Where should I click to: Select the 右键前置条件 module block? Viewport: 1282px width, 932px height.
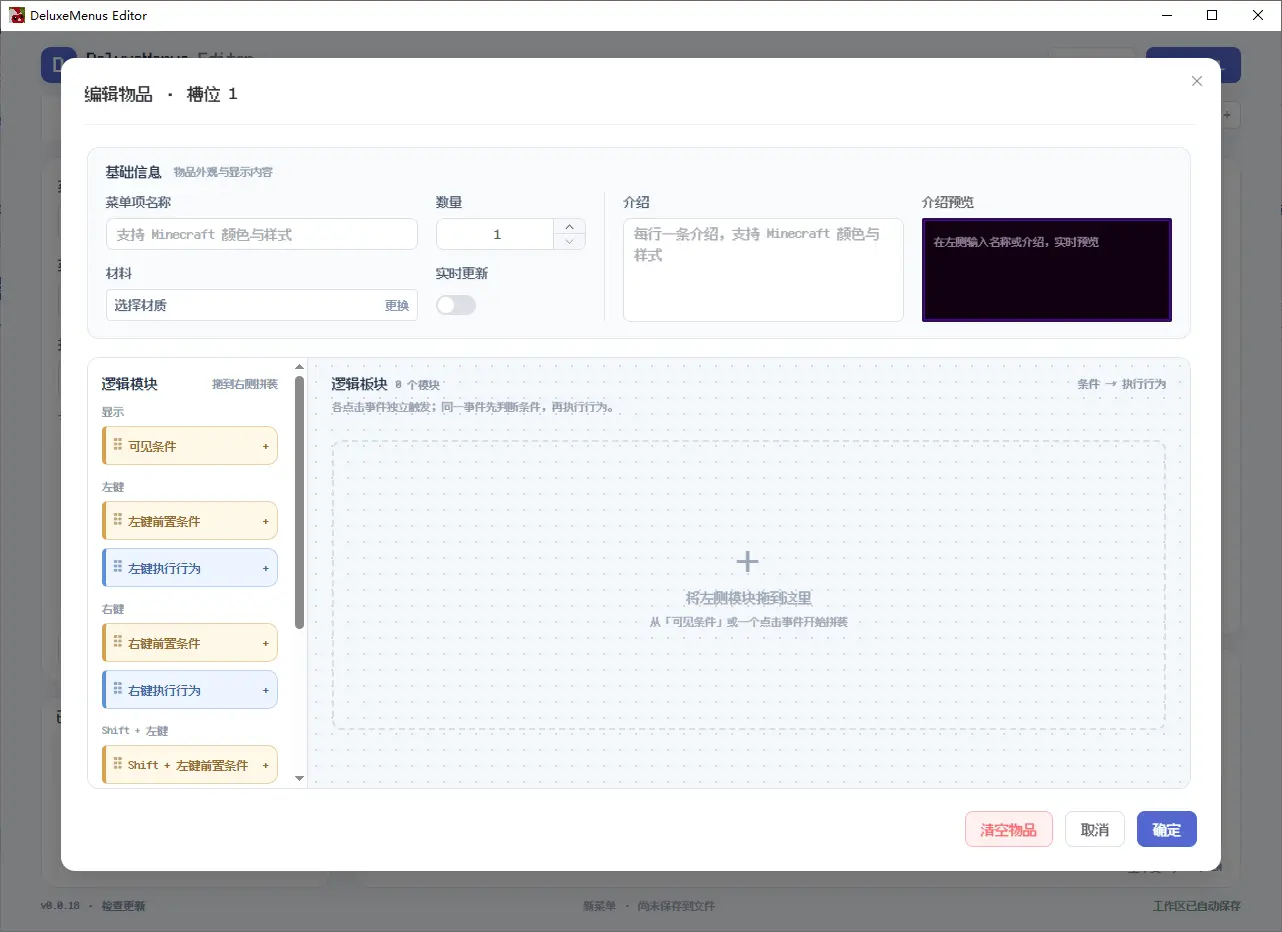click(190, 643)
